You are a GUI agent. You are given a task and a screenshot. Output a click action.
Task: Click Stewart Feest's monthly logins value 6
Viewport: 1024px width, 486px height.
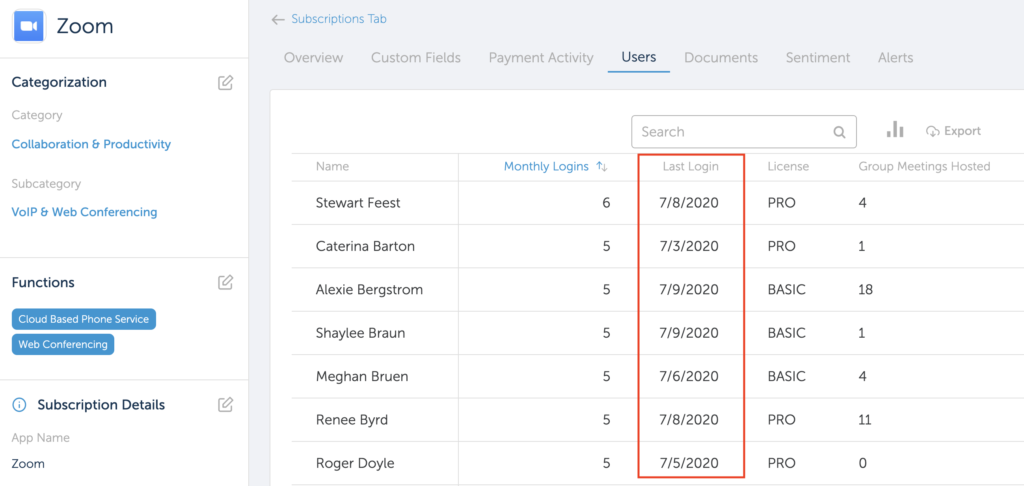(x=606, y=203)
